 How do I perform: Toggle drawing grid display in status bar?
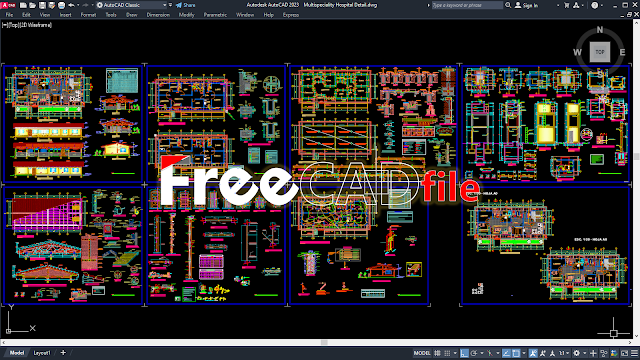coord(437,353)
